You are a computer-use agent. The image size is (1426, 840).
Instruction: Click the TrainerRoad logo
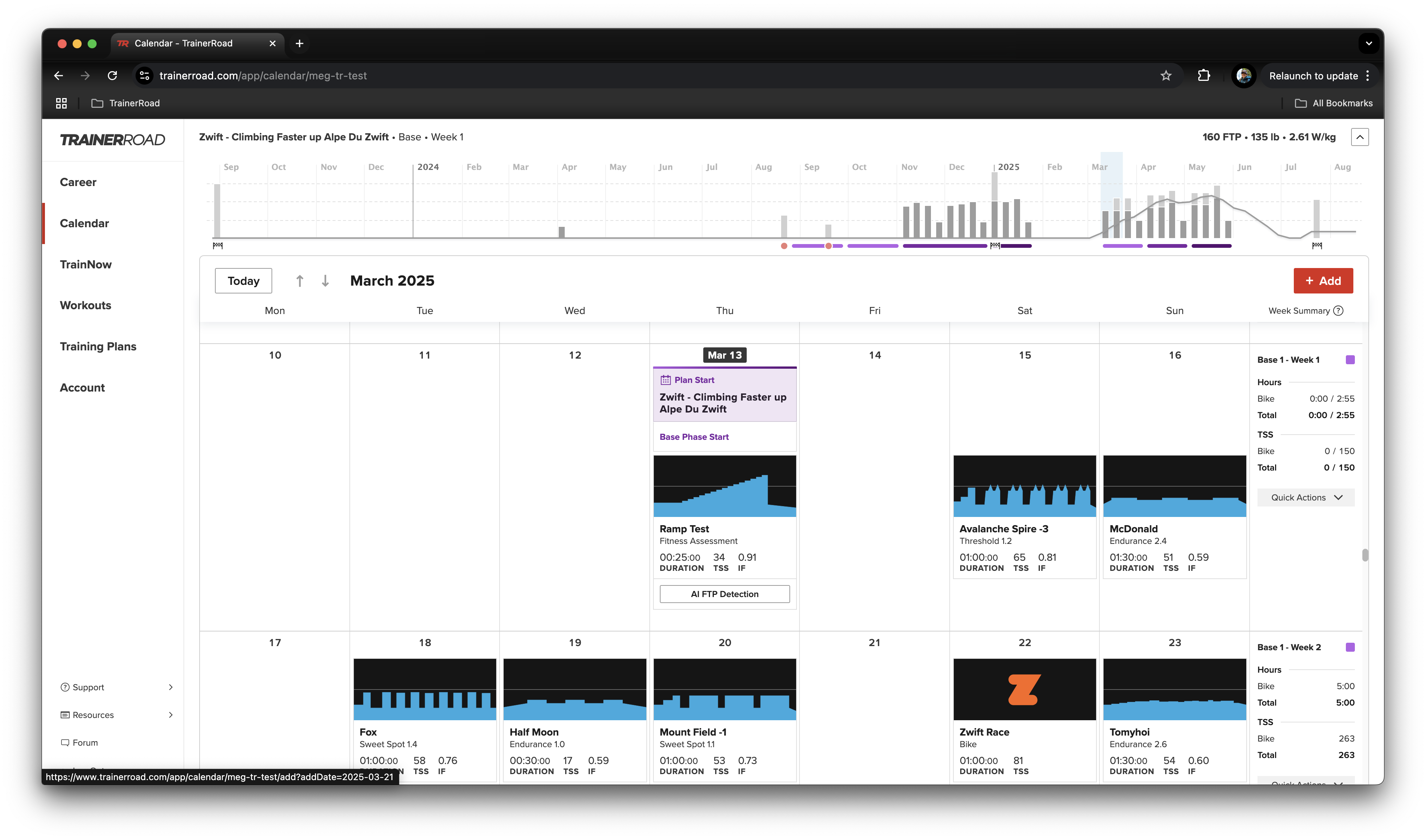(112, 140)
